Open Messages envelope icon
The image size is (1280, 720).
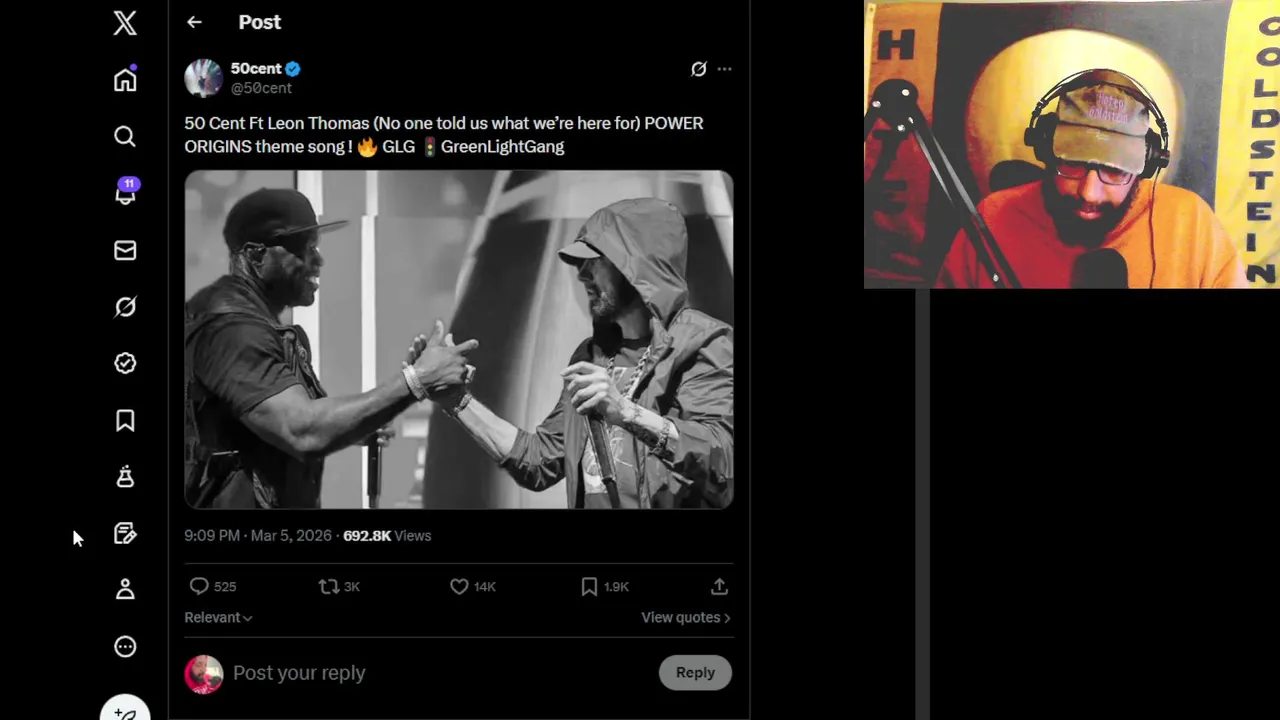(125, 250)
